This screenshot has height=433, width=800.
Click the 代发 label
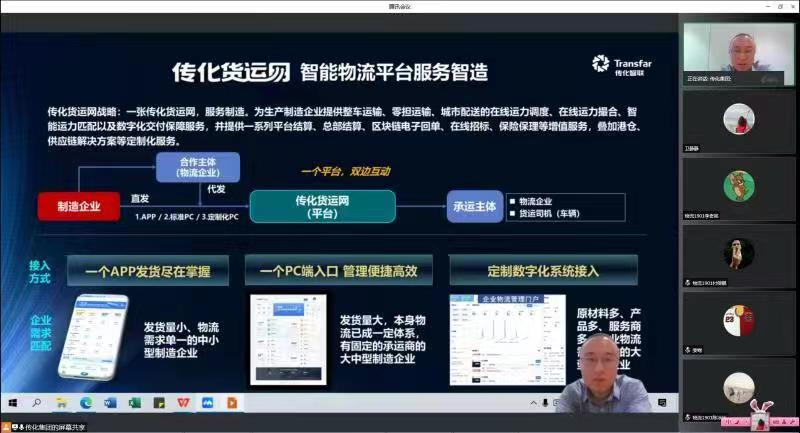click(216, 189)
